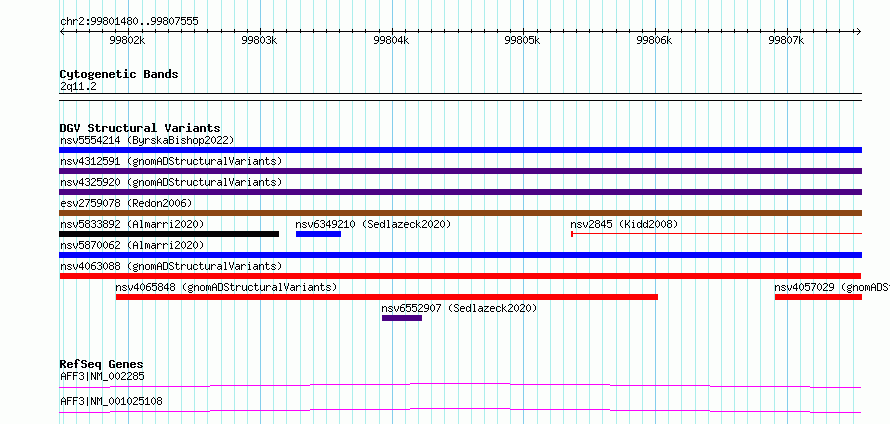Click the red nsv4057029 variant bar
Image resolution: width=890 pixels, height=424 pixels.
818,297
